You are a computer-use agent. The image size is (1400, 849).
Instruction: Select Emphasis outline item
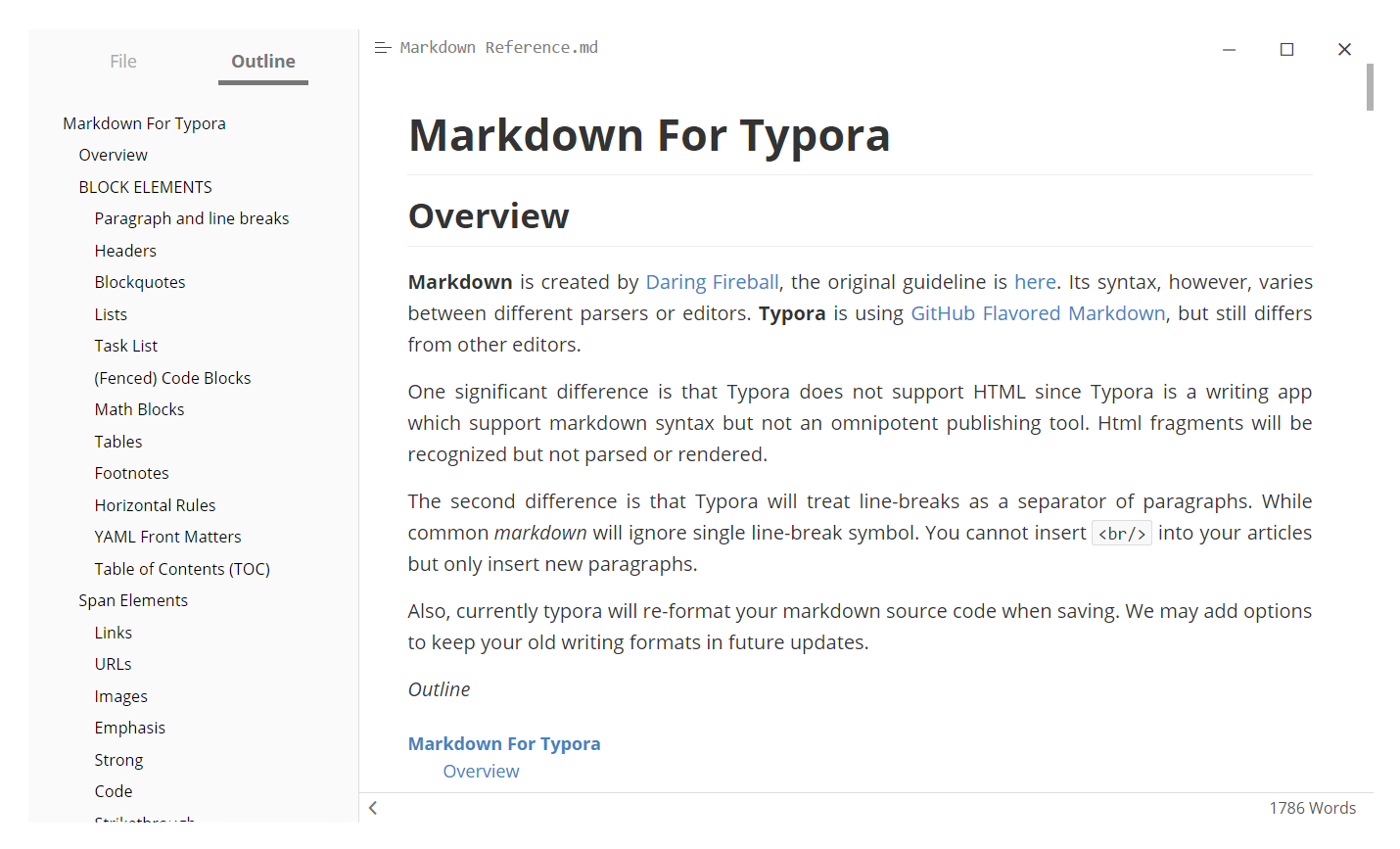coord(129,728)
